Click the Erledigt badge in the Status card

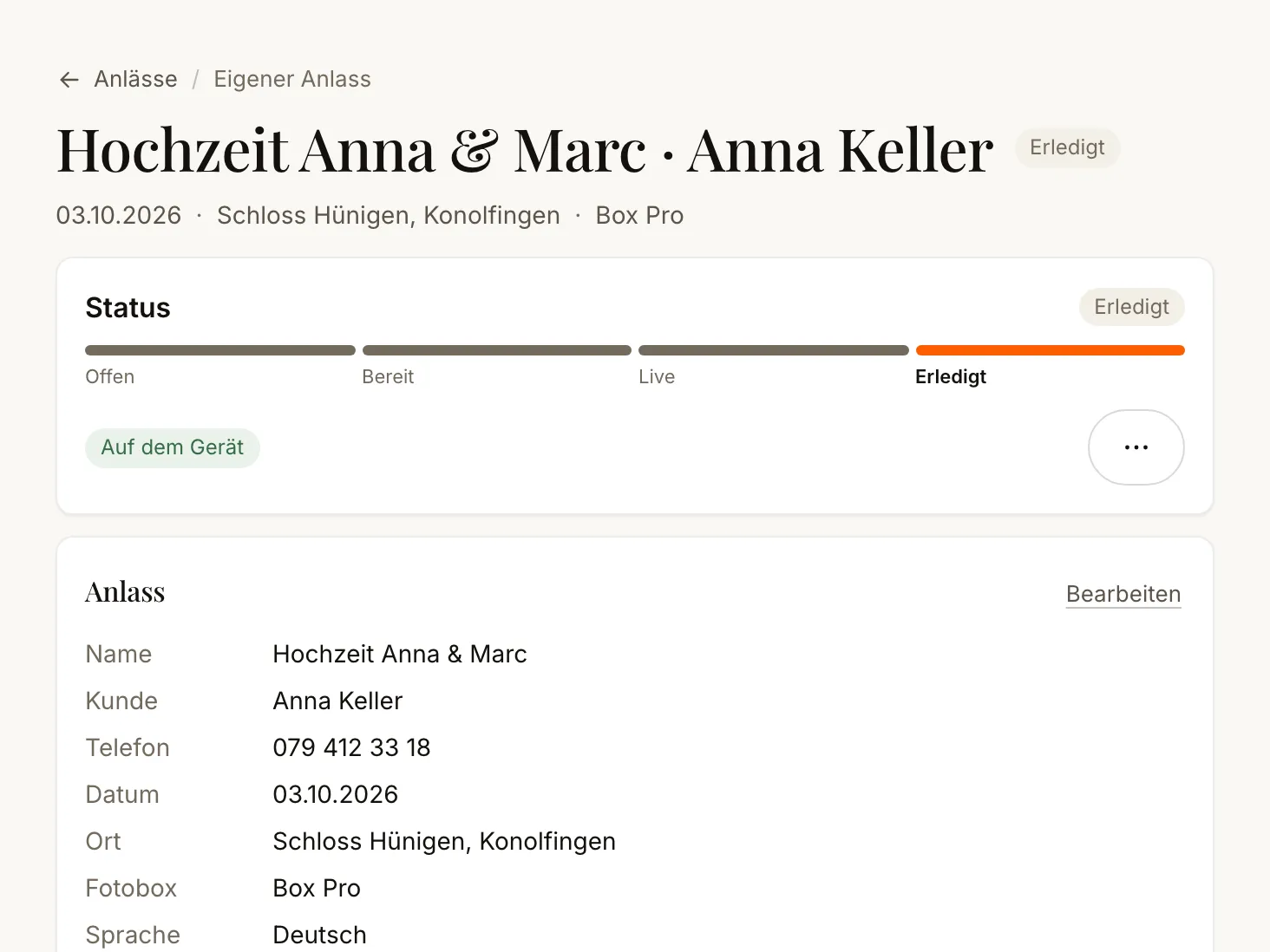(x=1132, y=307)
